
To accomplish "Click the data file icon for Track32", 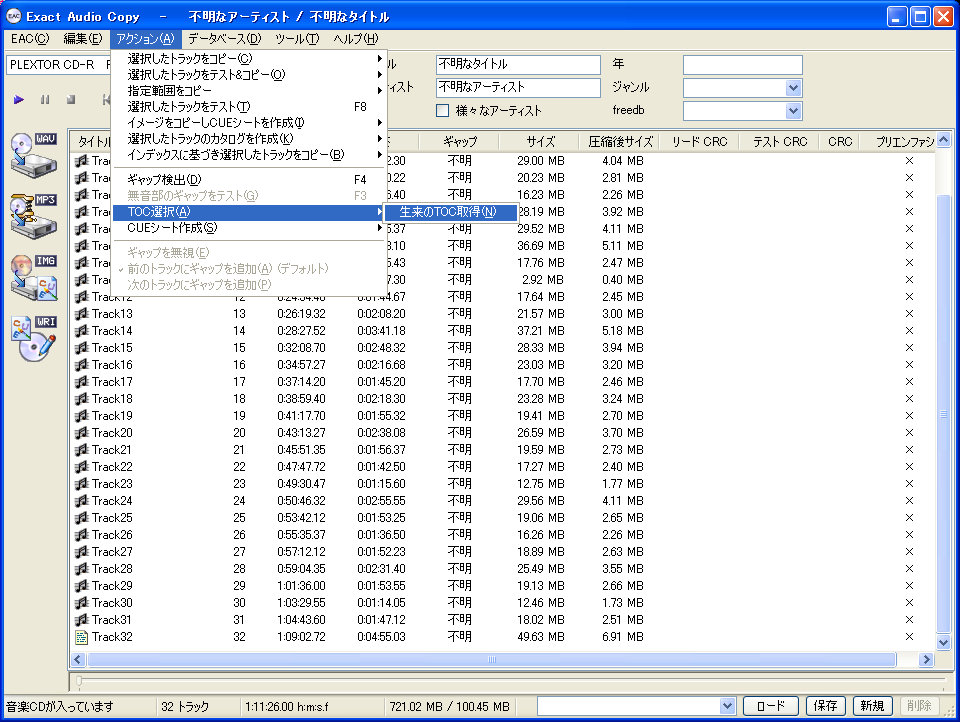I will (x=82, y=637).
